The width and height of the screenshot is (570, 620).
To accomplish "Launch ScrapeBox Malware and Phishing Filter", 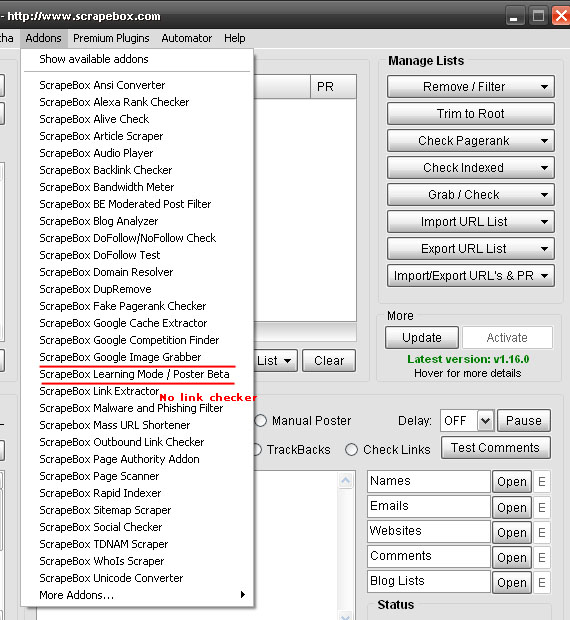I will (137, 408).
